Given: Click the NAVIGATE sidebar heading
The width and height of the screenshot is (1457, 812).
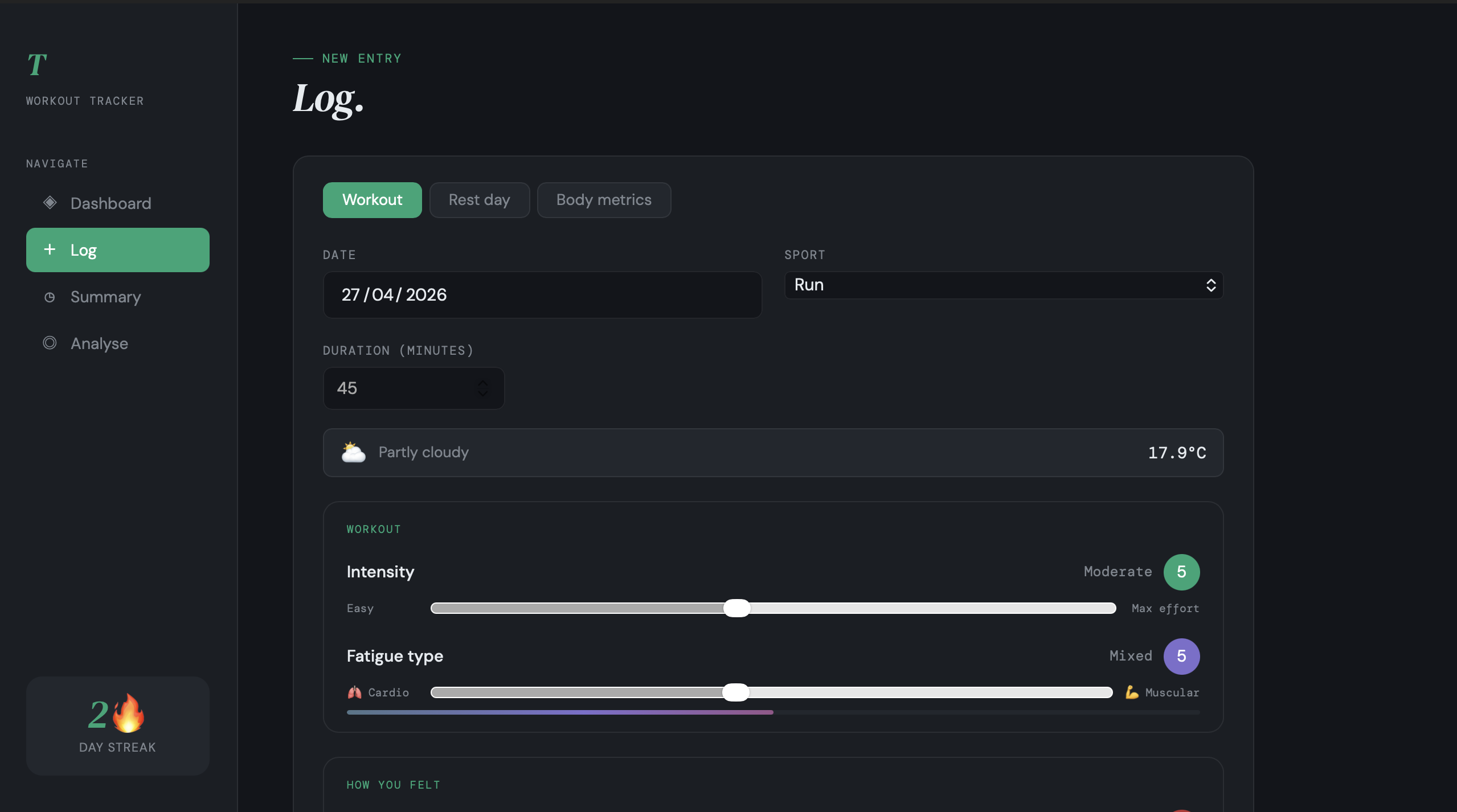Looking at the screenshot, I should tap(57, 163).
